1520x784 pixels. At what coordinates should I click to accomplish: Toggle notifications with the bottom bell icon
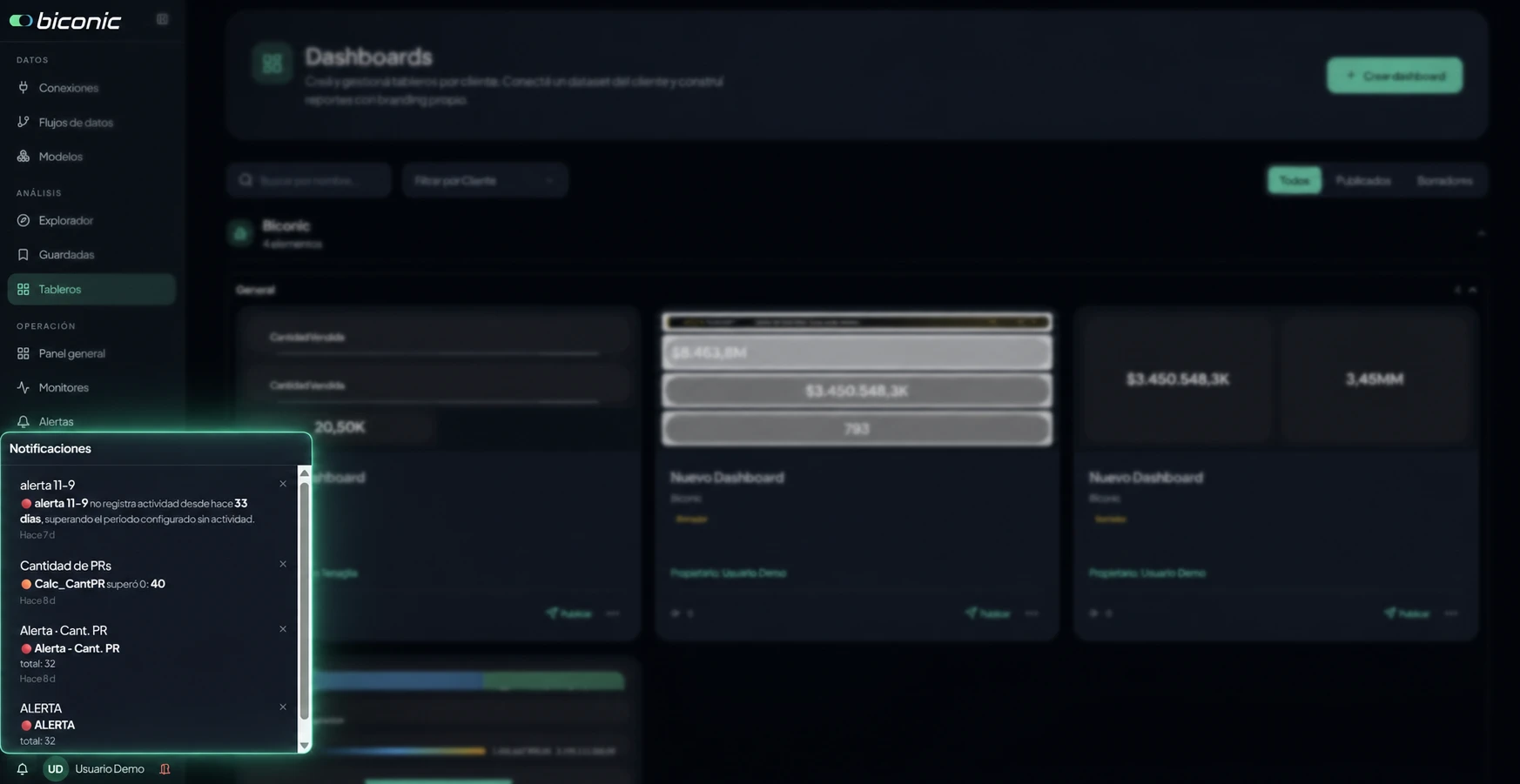pos(23,769)
